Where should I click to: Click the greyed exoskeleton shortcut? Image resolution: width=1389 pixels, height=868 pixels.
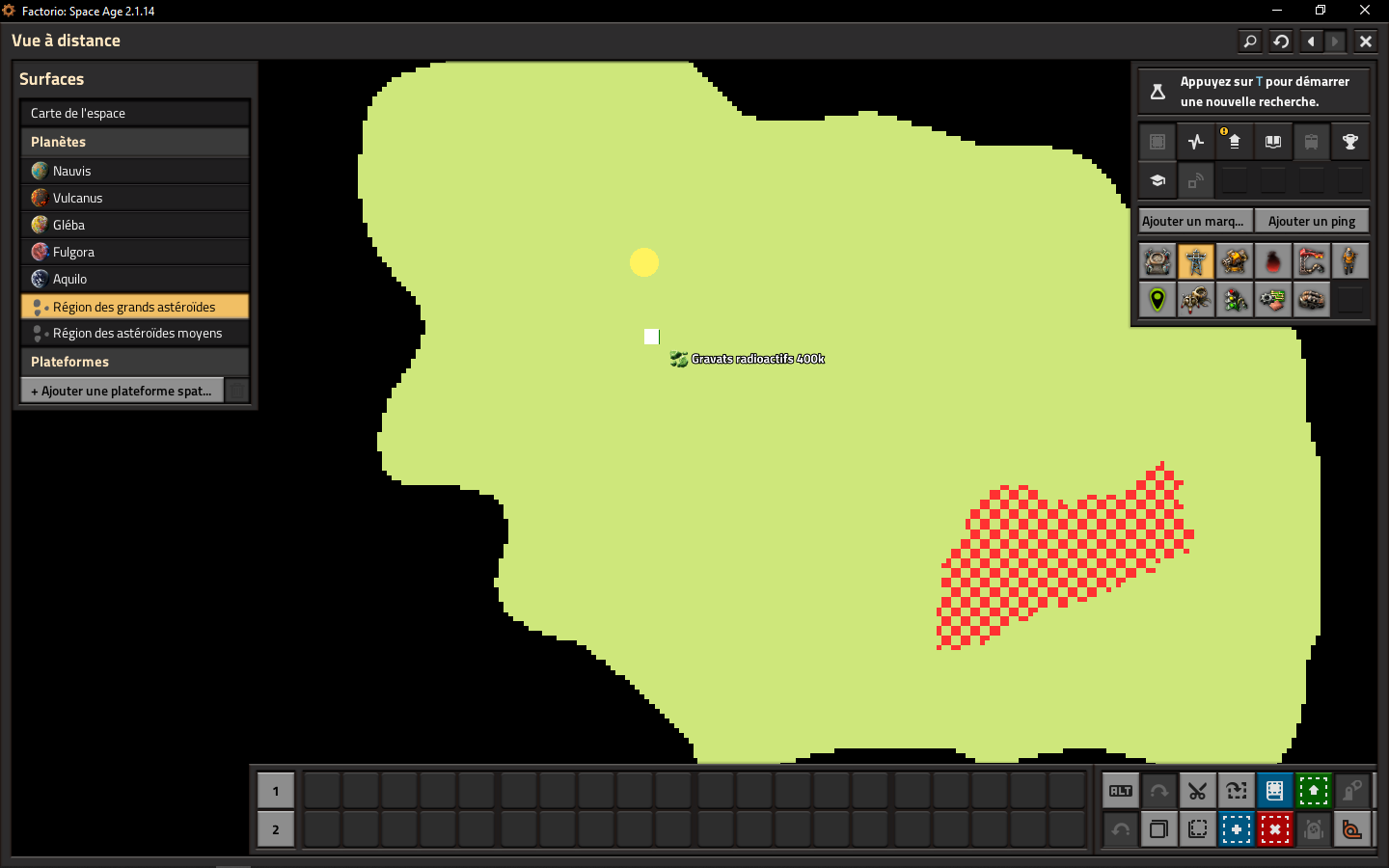pos(1314,829)
